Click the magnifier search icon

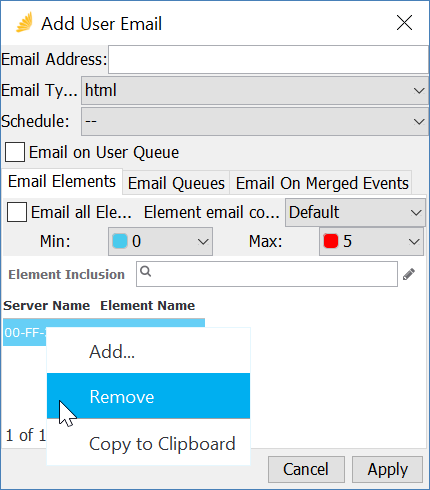(x=146, y=272)
